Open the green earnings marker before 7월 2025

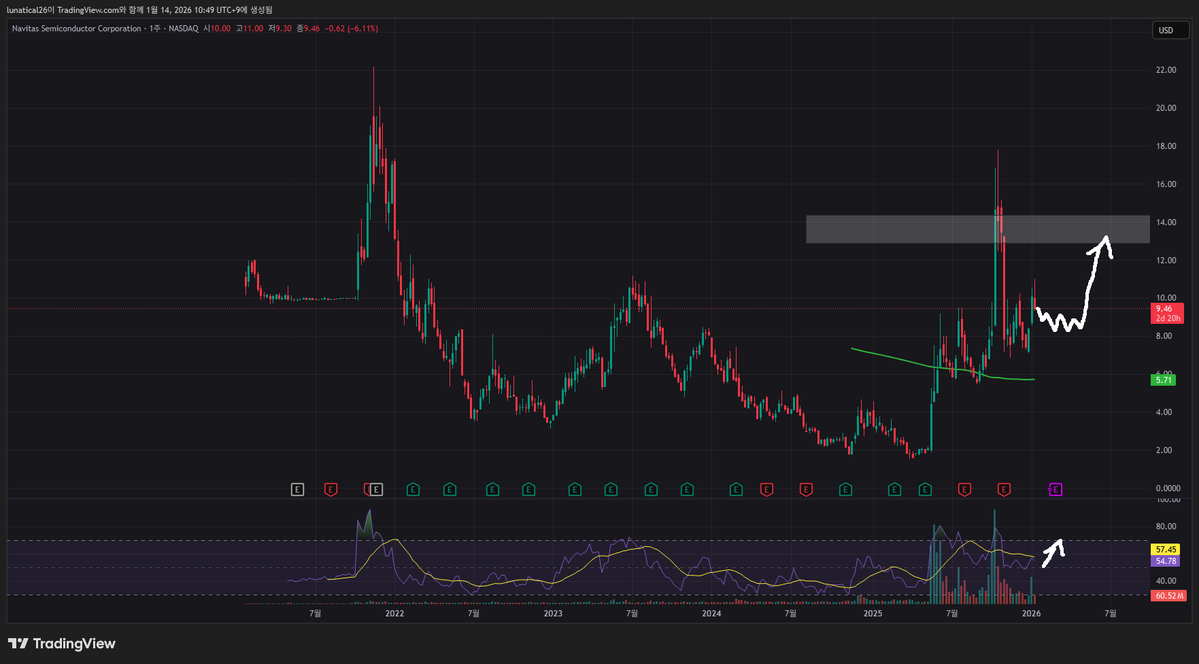[x=925, y=490]
